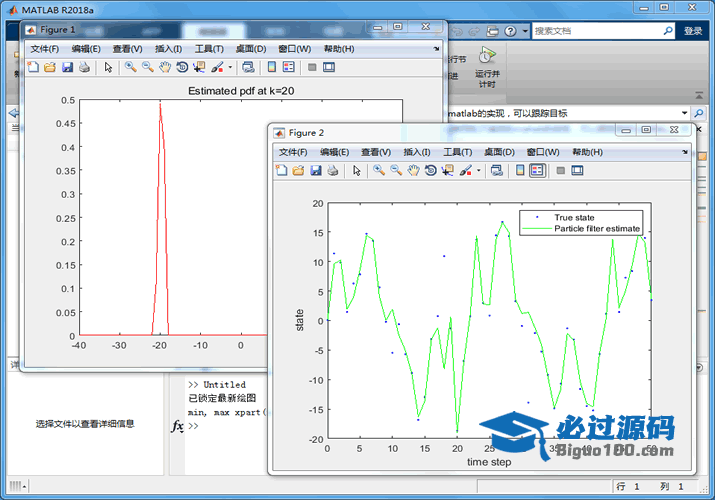Open 工具(T) menu in Figure 2

457,152
